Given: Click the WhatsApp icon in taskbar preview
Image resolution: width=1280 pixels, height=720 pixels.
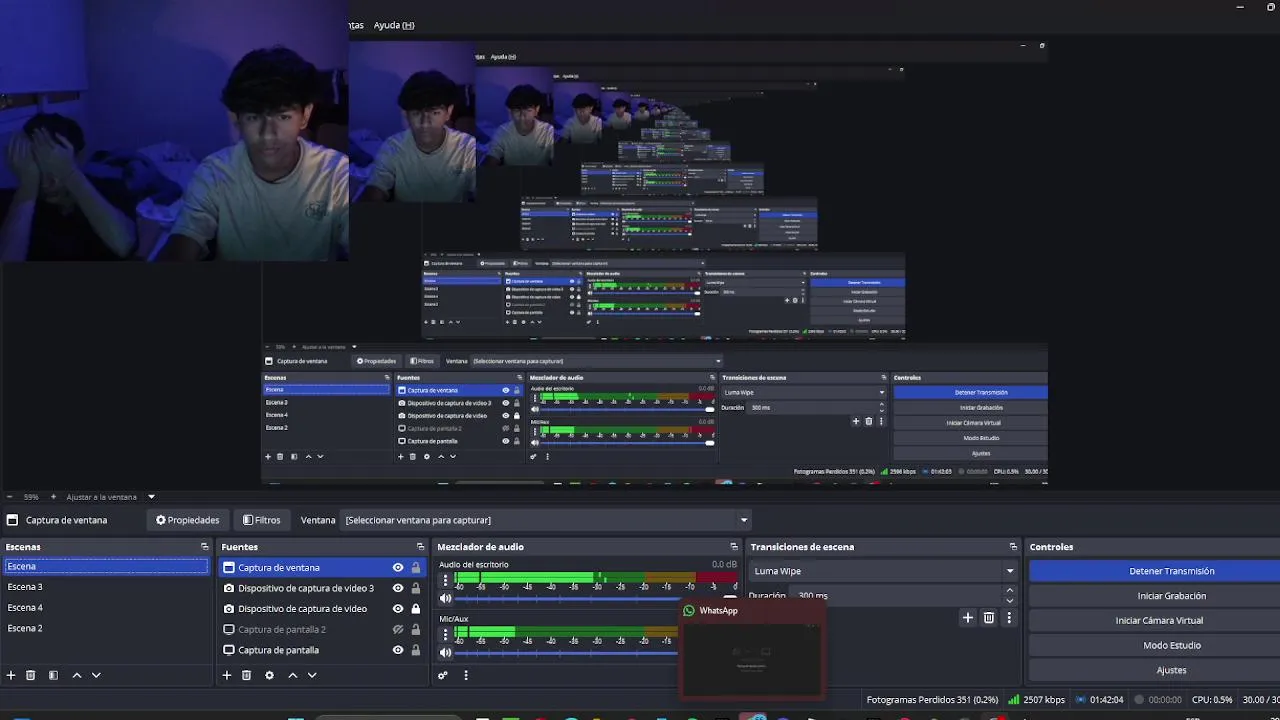Looking at the screenshot, I should coord(689,611).
